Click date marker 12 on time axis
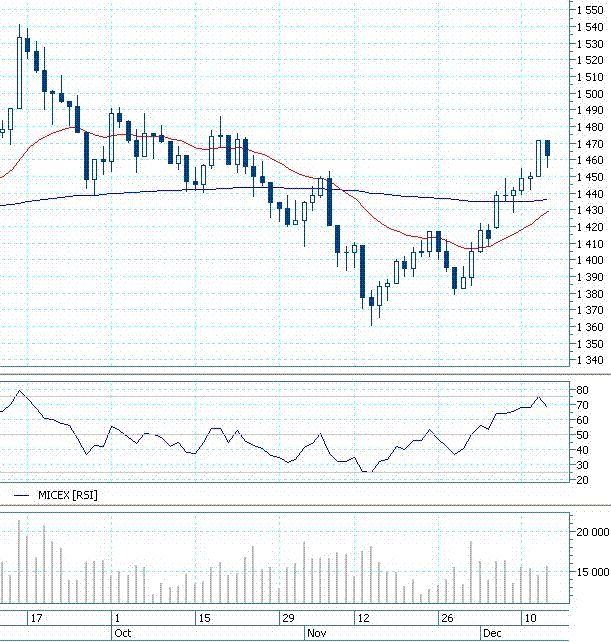The width and height of the screenshot is (611, 642). point(364,618)
